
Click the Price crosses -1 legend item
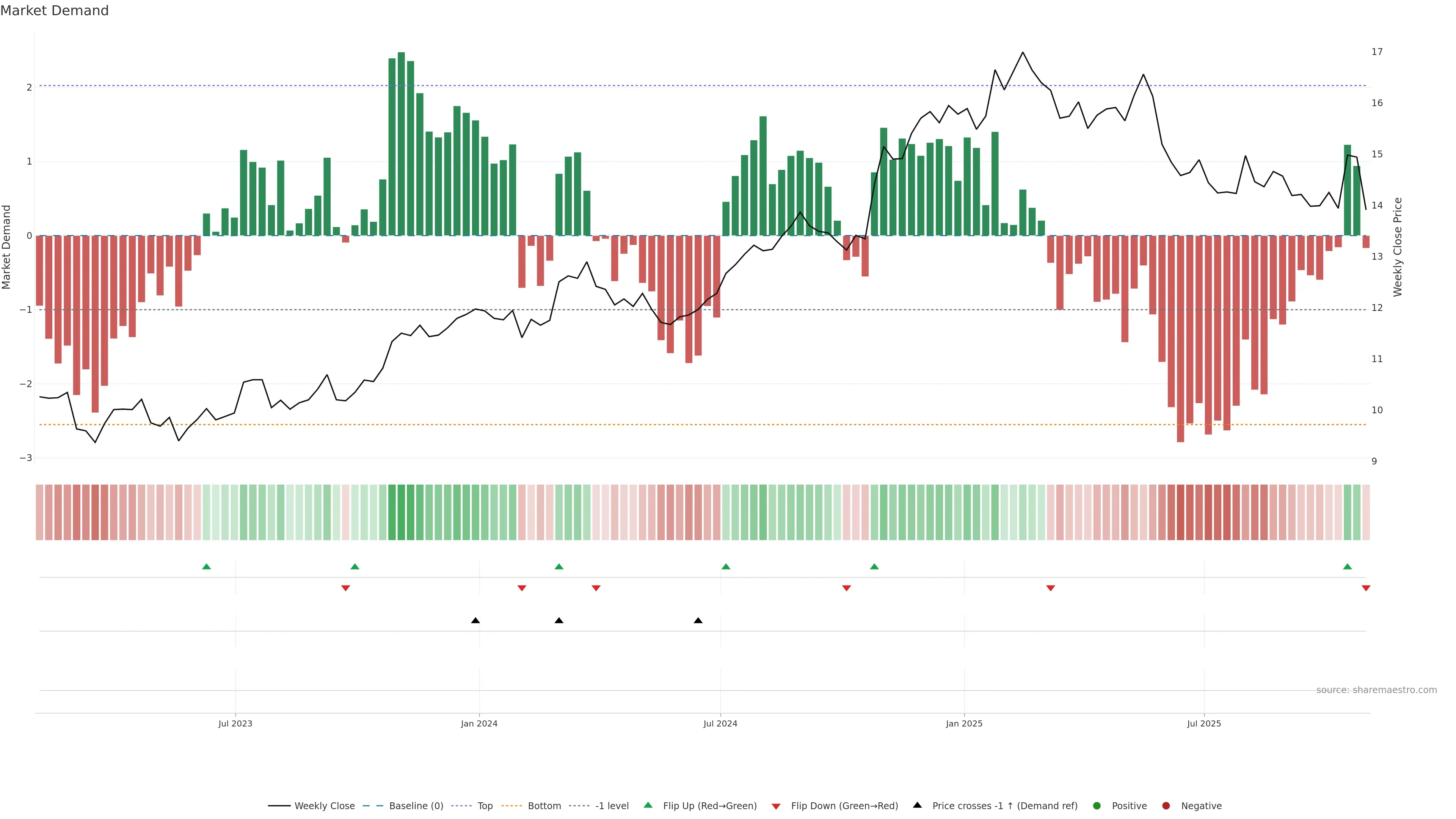coord(1004,806)
